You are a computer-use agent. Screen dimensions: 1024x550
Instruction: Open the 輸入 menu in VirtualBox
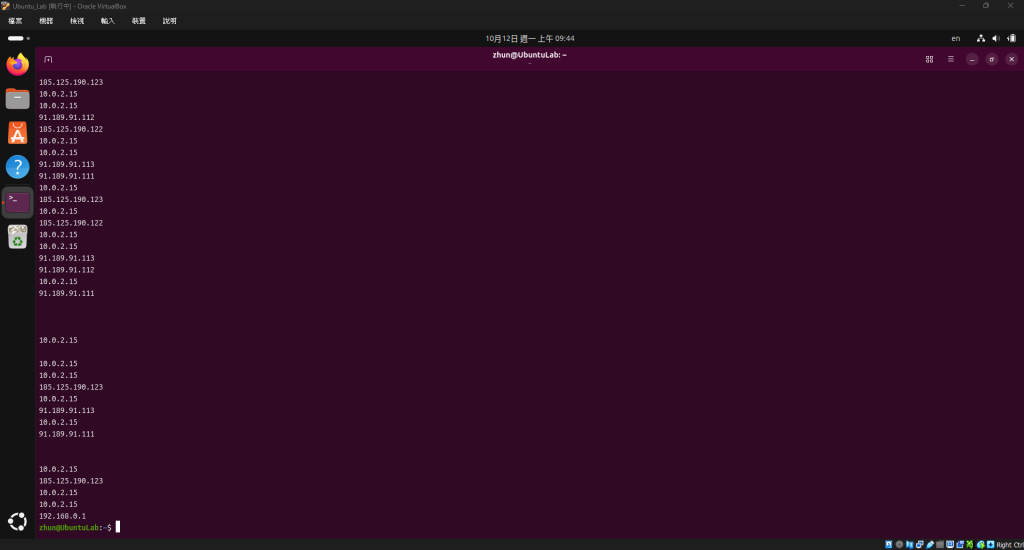click(x=108, y=21)
